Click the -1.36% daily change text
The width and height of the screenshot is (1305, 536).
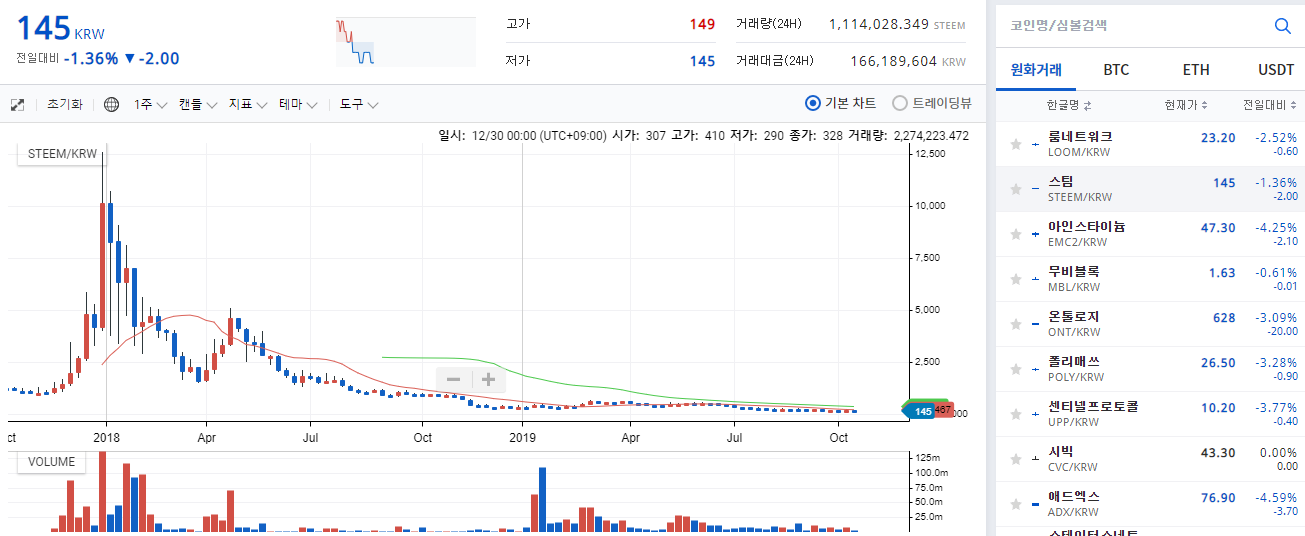click(x=91, y=59)
